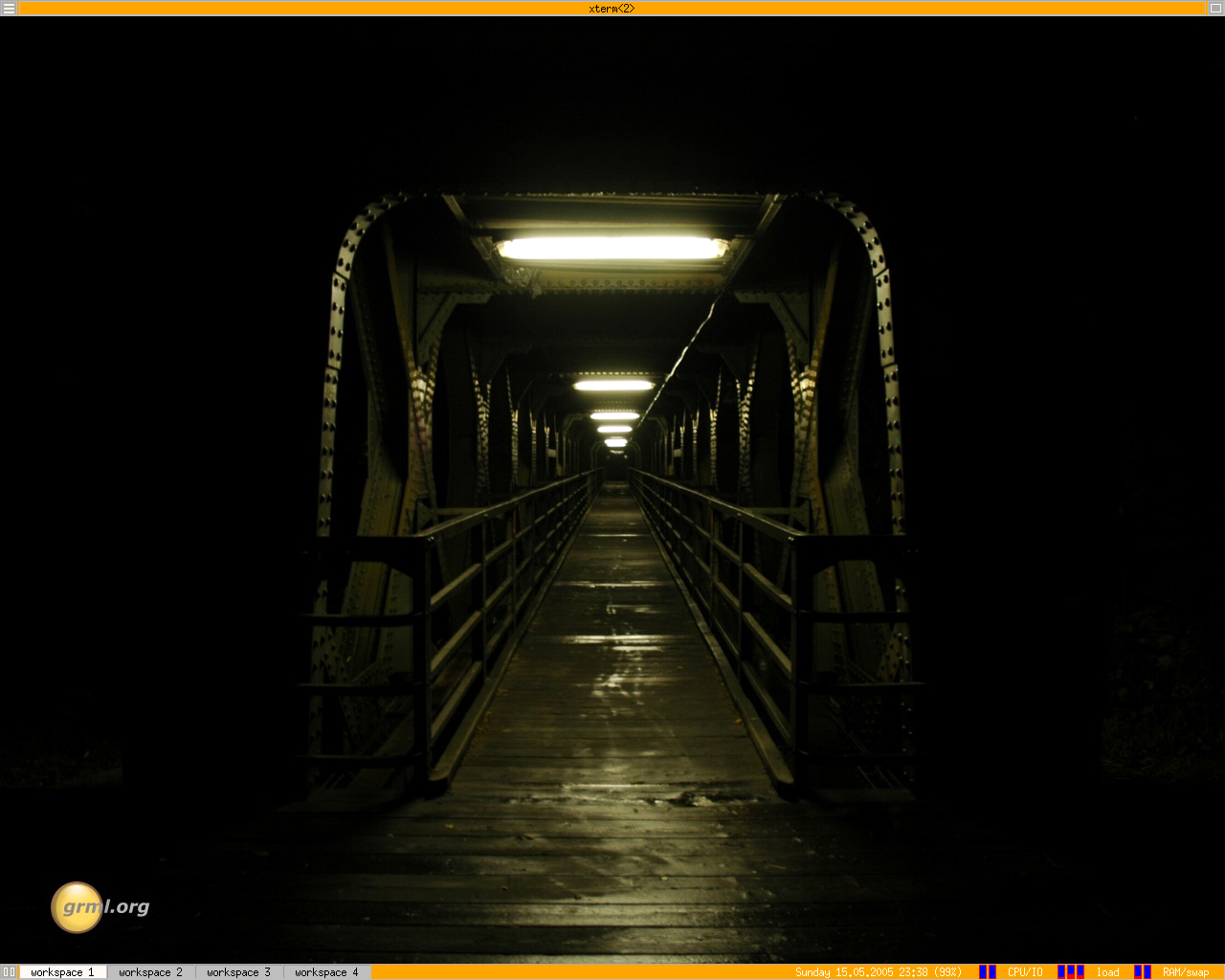Click the load label in status bar

[x=1108, y=972]
